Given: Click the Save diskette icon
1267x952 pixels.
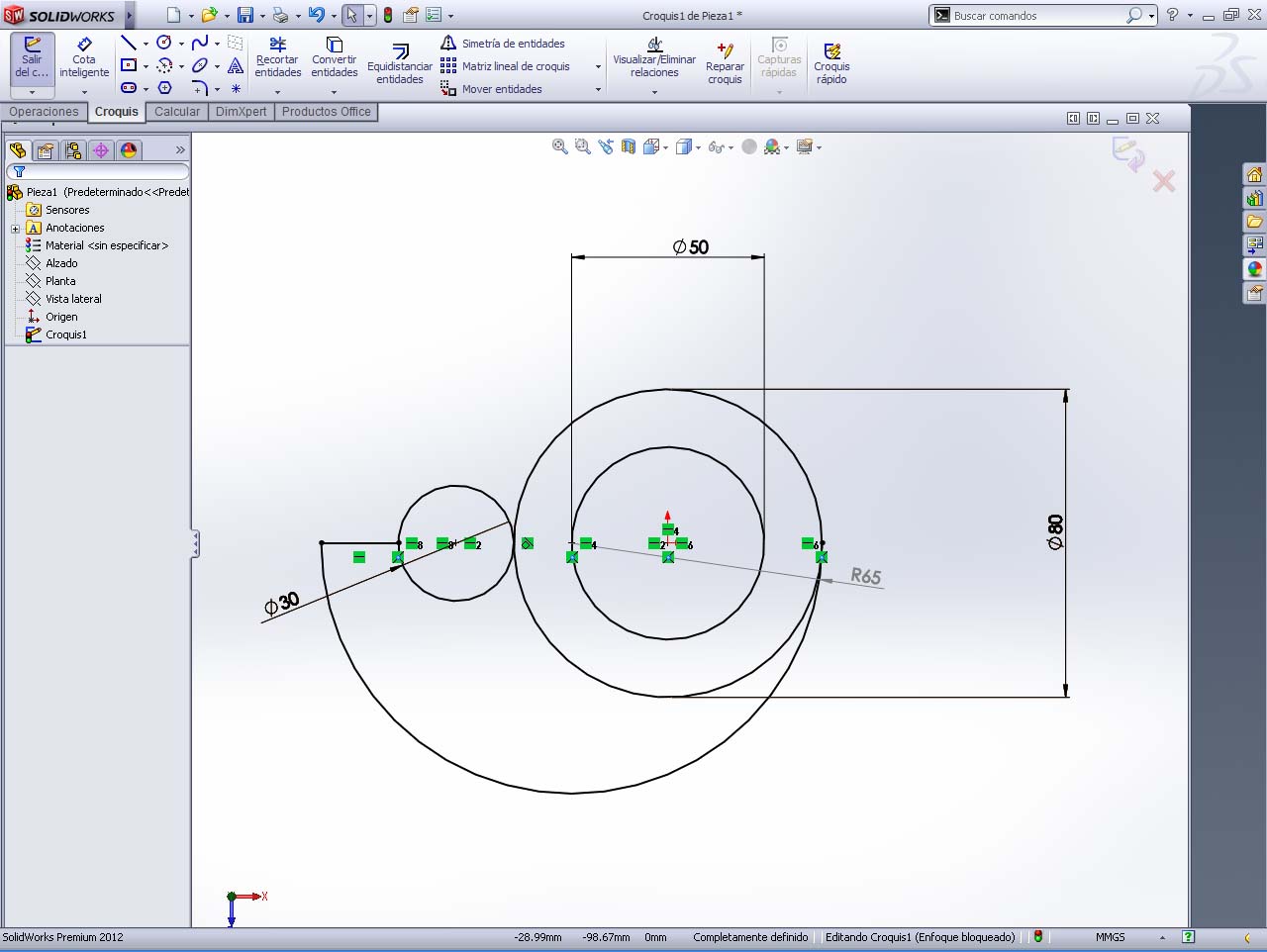Looking at the screenshot, I should tap(245, 15).
